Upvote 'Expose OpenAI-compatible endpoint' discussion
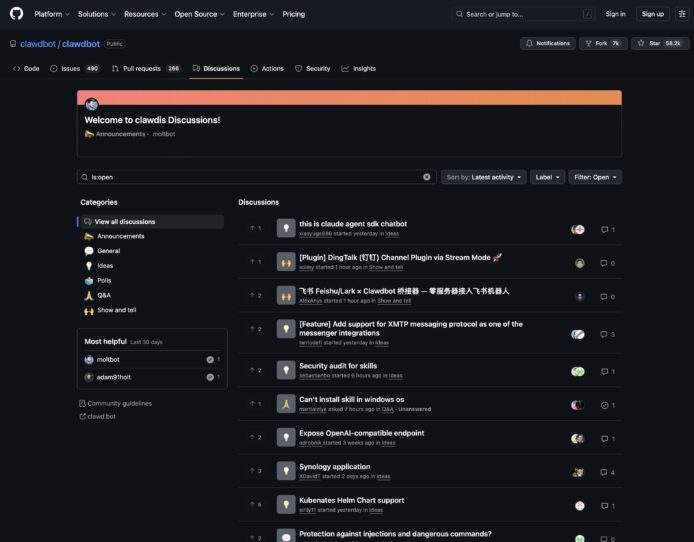 [254, 438]
